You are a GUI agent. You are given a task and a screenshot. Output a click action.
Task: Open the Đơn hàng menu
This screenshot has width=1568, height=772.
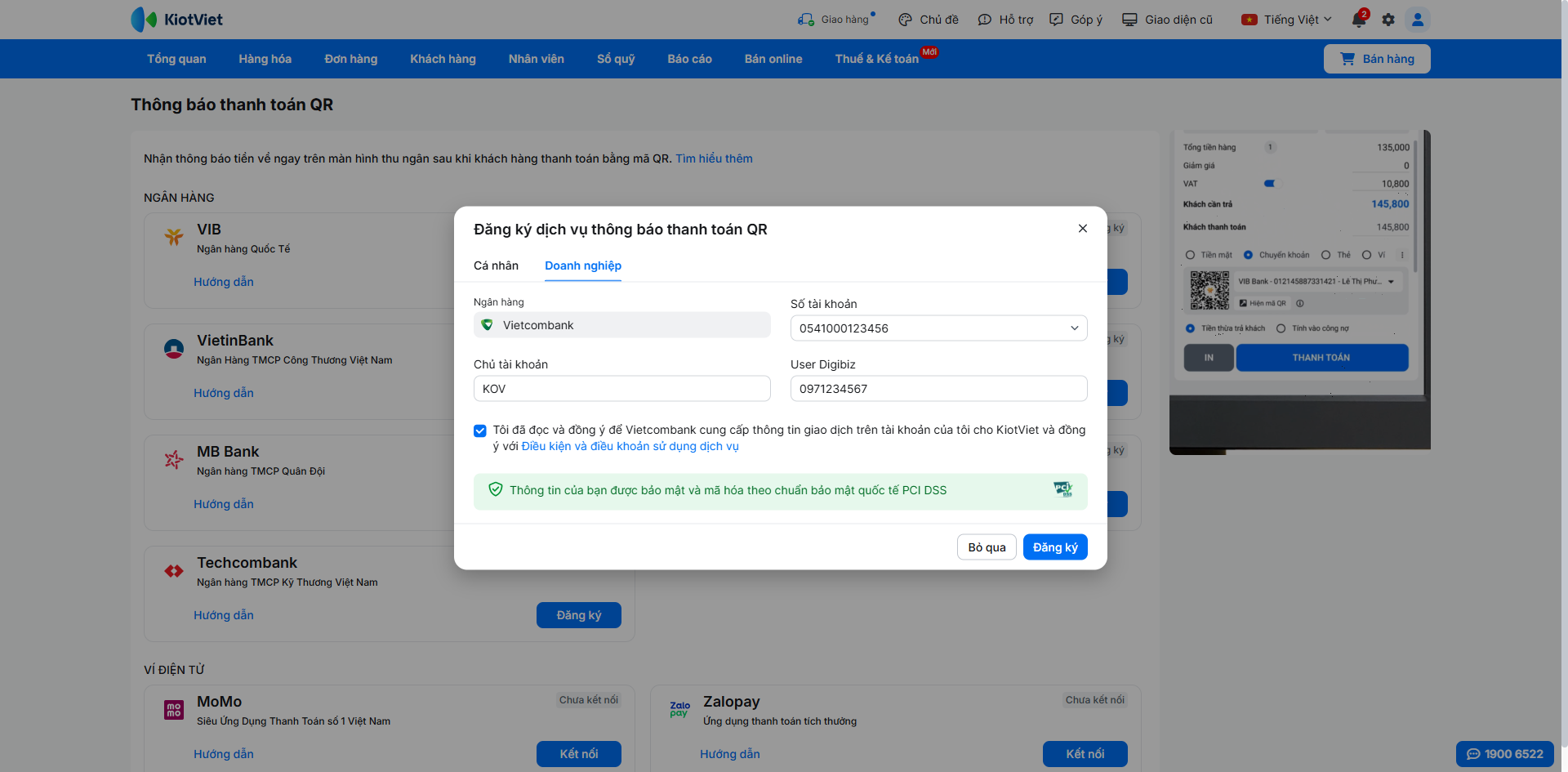coord(351,59)
